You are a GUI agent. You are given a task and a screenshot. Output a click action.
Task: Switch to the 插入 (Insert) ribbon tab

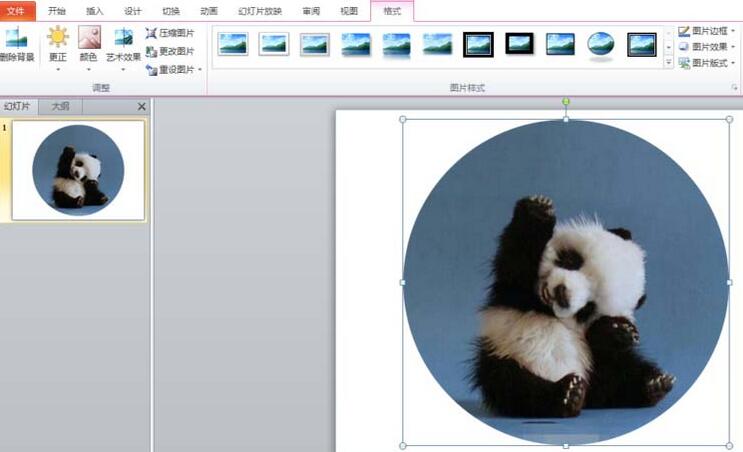point(94,11)
